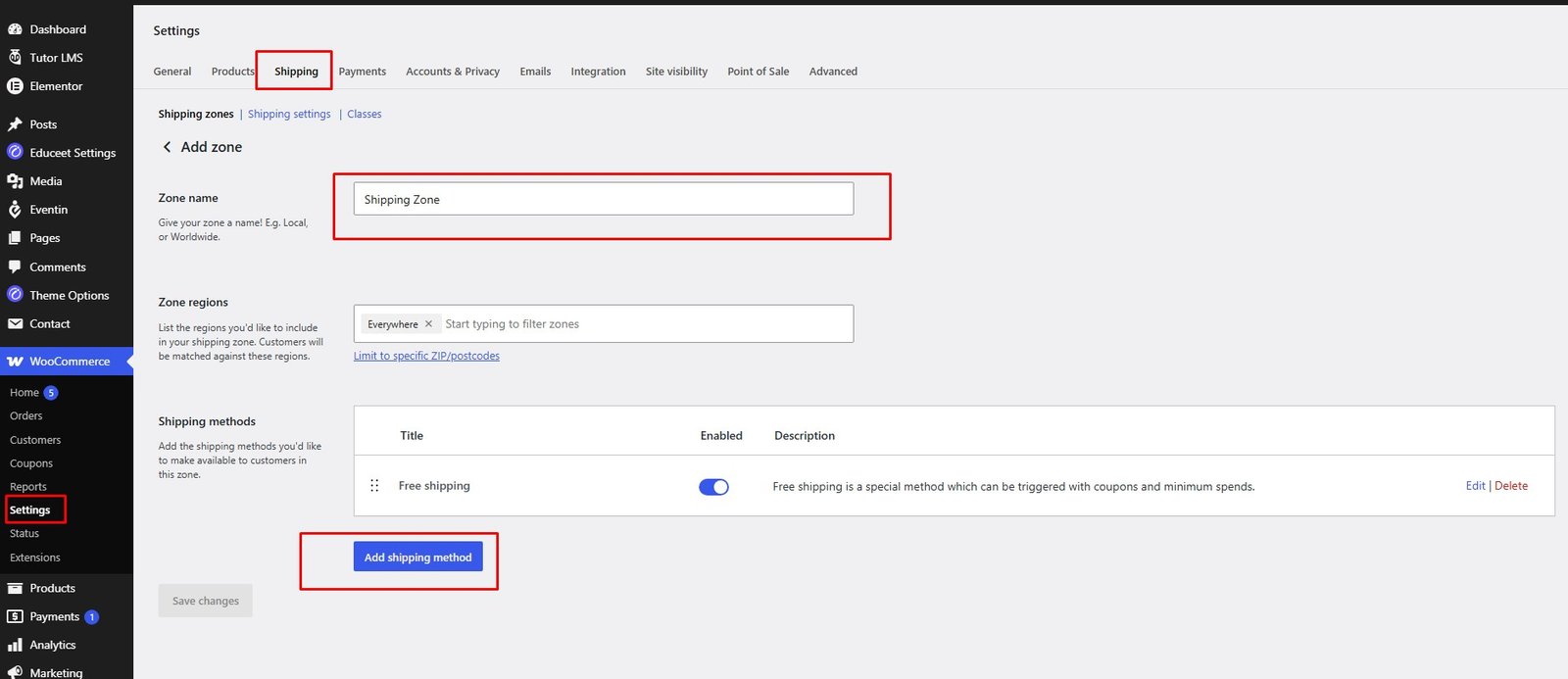Image resolution: width=1568 pixels, height=679 pixels.
Task: Open the Payments settings tab
Action: pos(363,72)
